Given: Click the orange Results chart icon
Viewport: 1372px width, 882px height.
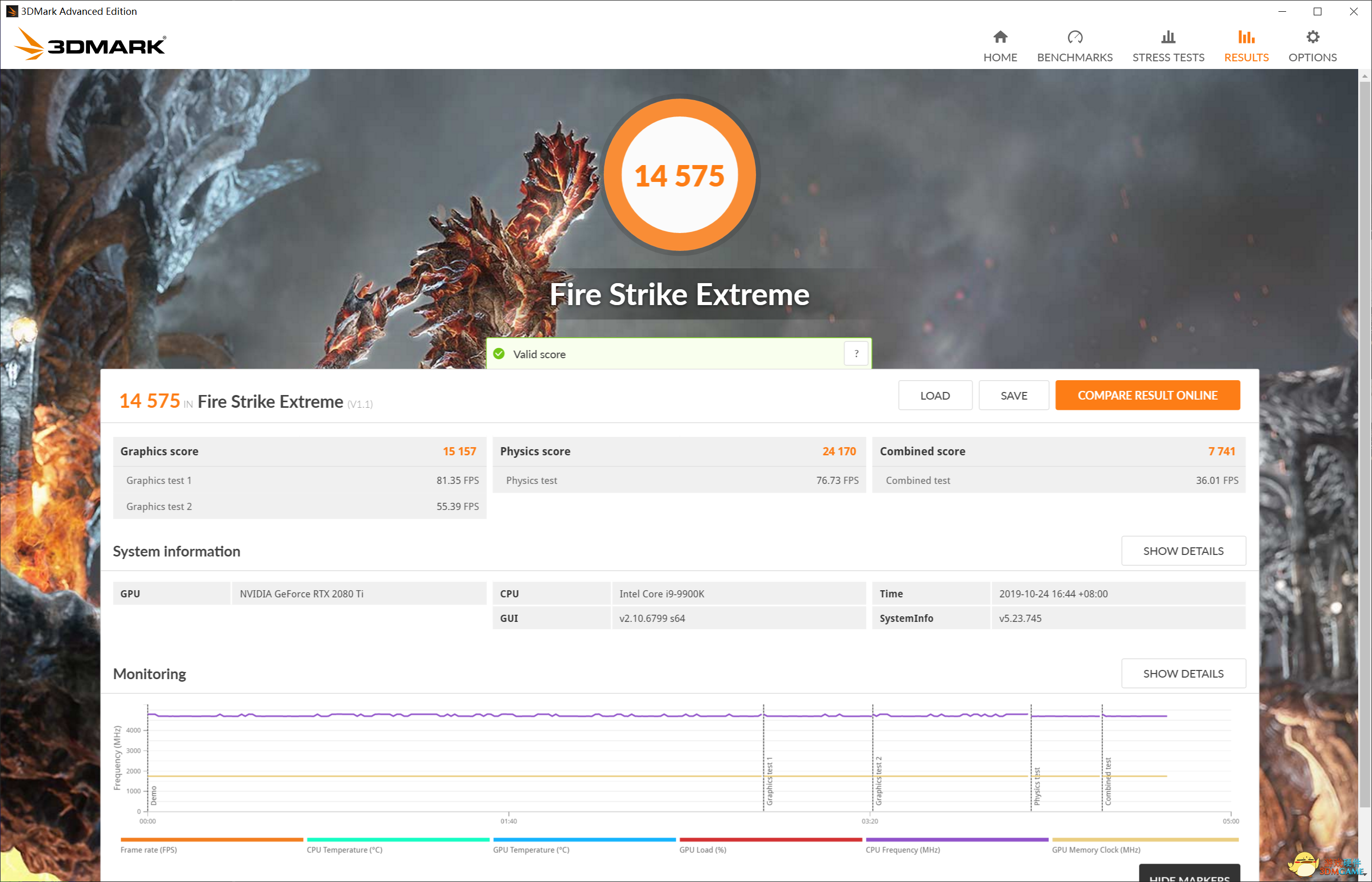Looking at the screenshot, I should [1246, 37].
